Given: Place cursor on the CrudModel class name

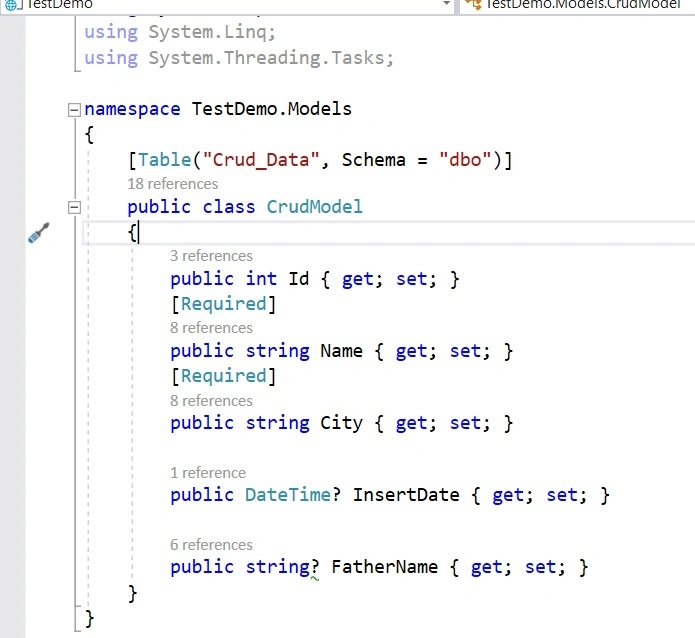Looking at the screenshot, I should tap(315, 207).
